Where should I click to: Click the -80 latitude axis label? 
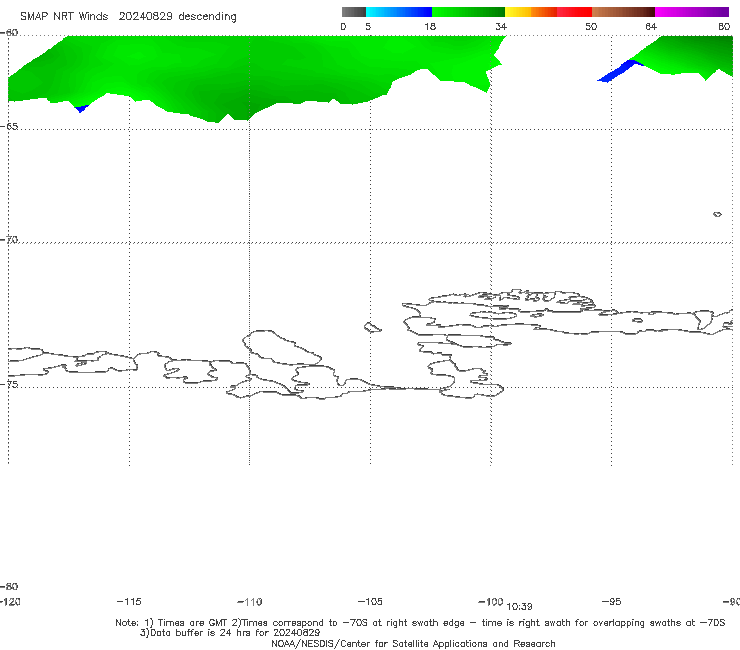(x=9, y=586)
